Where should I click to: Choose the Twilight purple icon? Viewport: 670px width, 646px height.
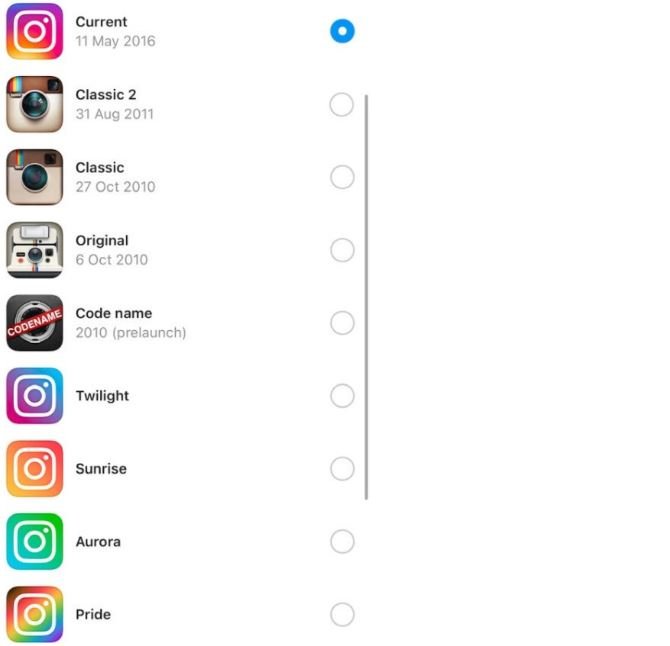[35, 396]
